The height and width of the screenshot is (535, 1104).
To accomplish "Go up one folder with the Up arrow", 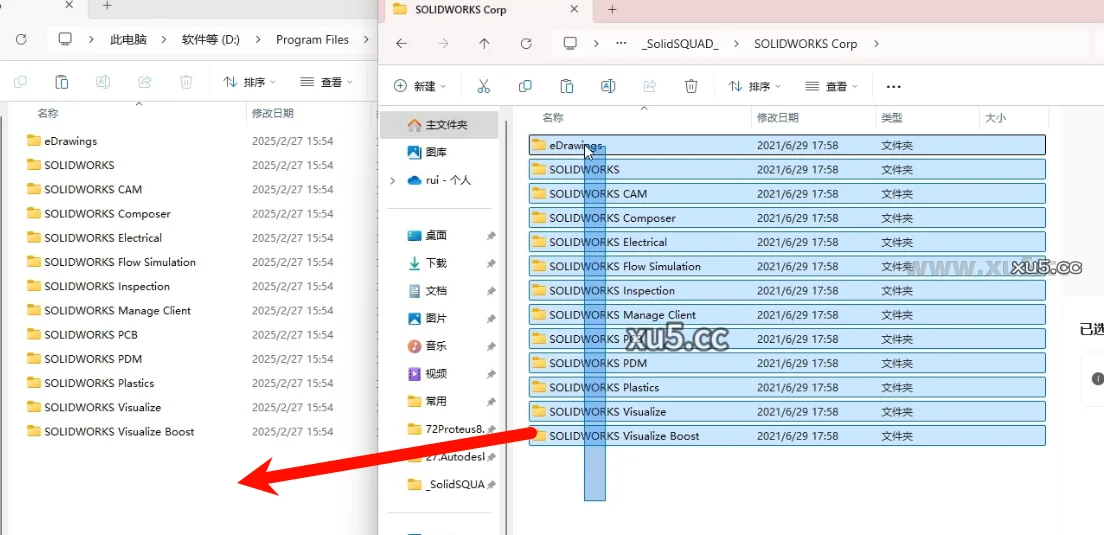I will [x=484, y=44].
